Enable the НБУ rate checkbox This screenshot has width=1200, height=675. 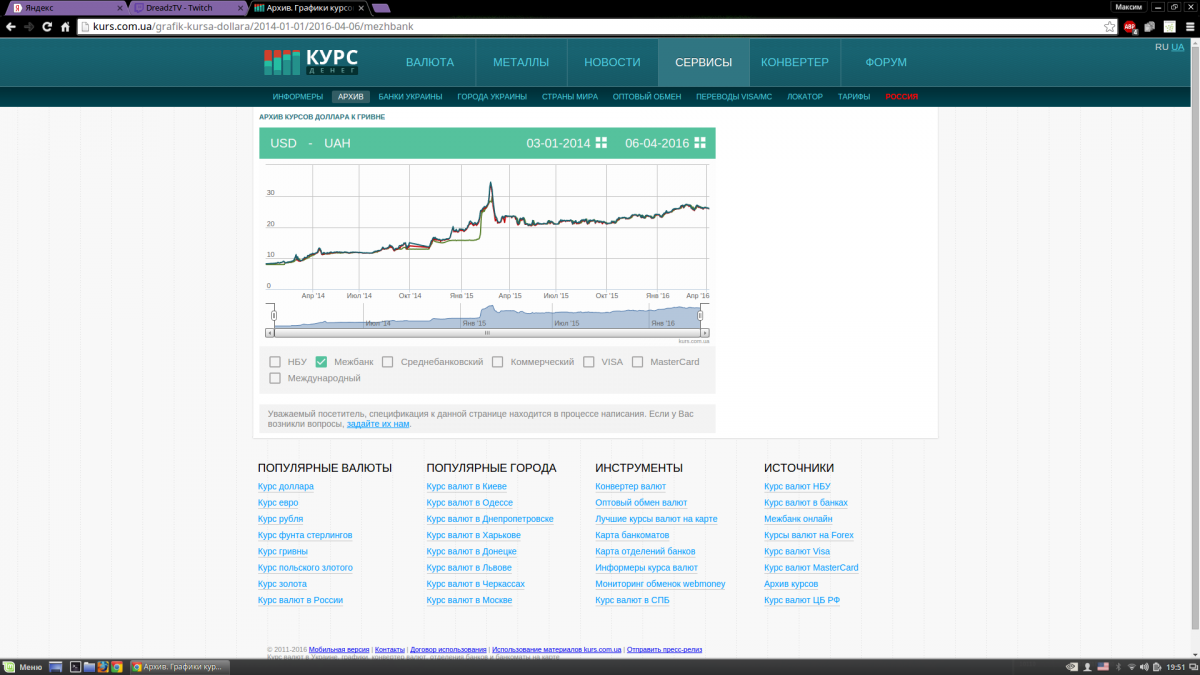coord(275,362)
